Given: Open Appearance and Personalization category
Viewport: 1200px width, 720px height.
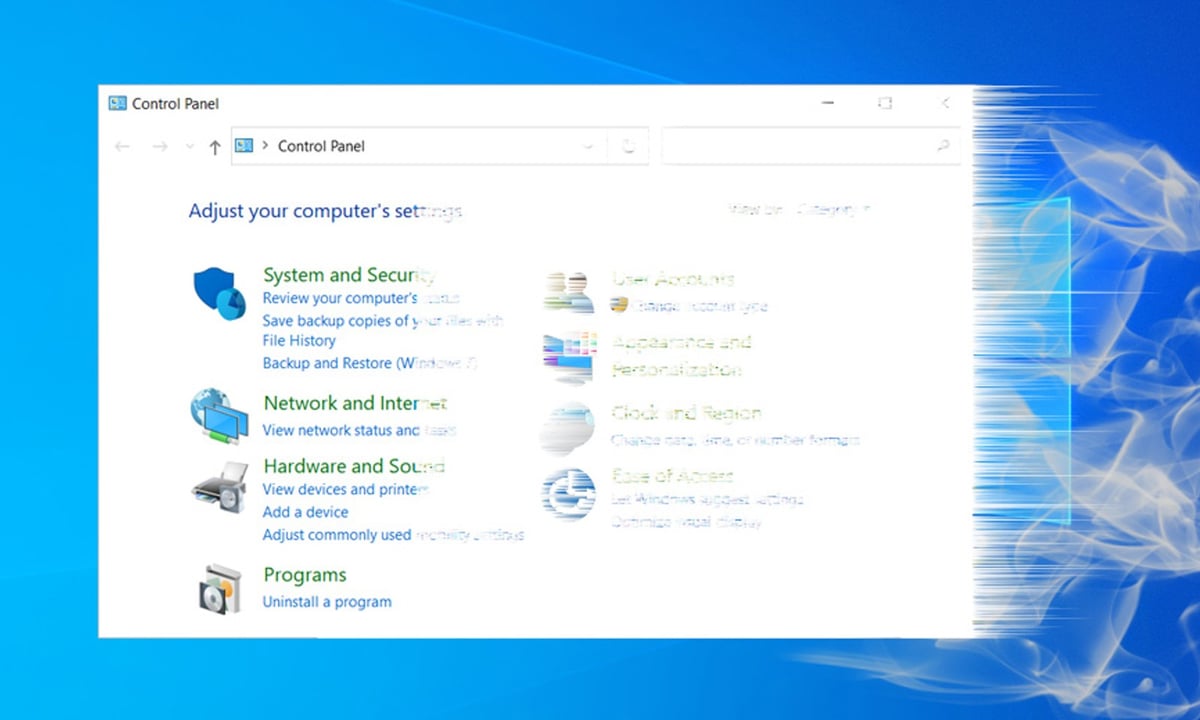Looking at the screenshot, I should [x=681, y=356].
